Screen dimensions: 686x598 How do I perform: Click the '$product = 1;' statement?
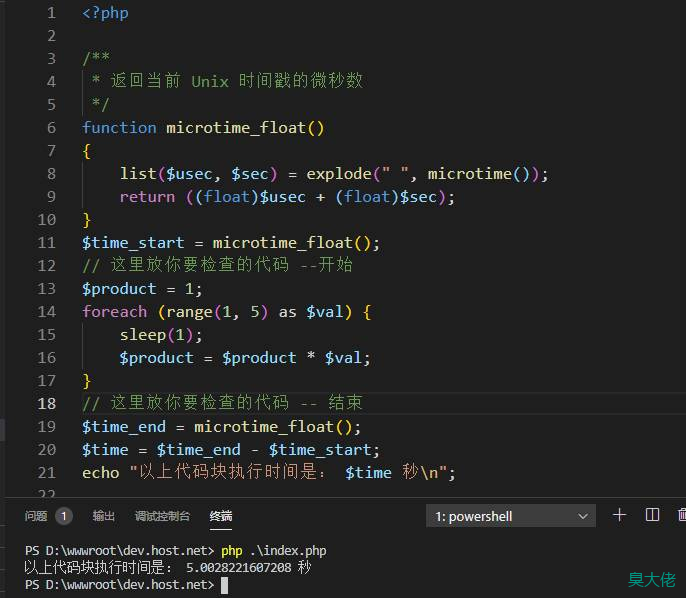pos(142,289)
